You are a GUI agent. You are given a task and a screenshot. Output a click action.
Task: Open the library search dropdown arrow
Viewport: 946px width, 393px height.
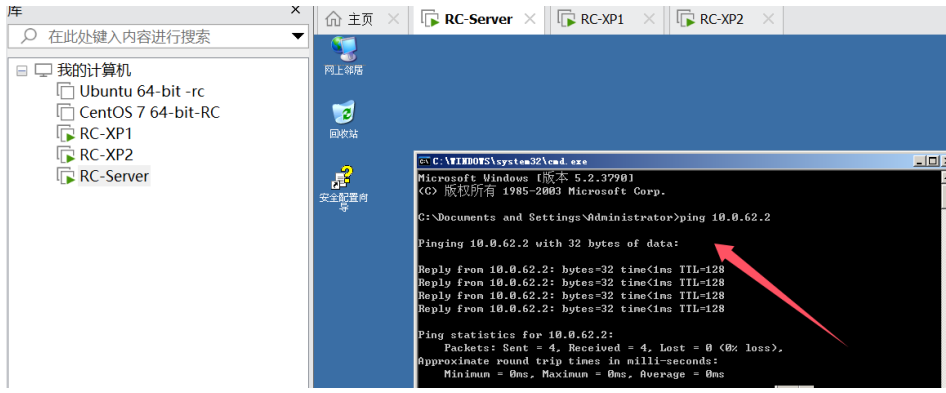(x=298, y=36)
